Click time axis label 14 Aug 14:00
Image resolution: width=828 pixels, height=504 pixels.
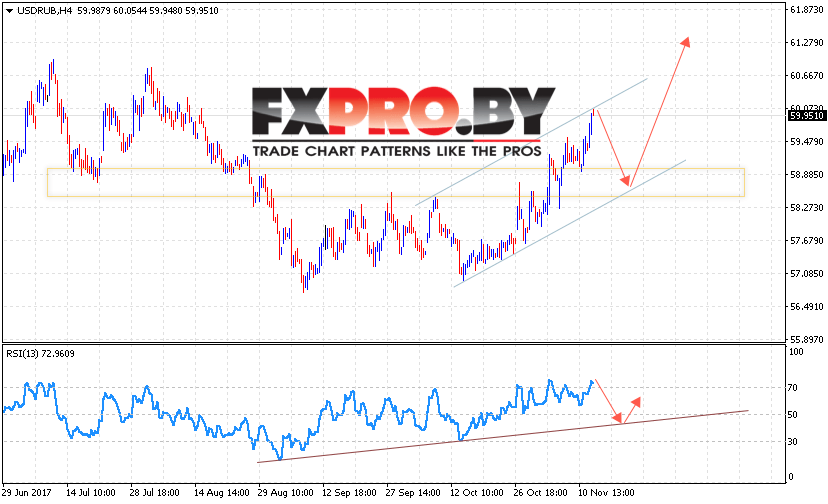click(x=221, y=492)
